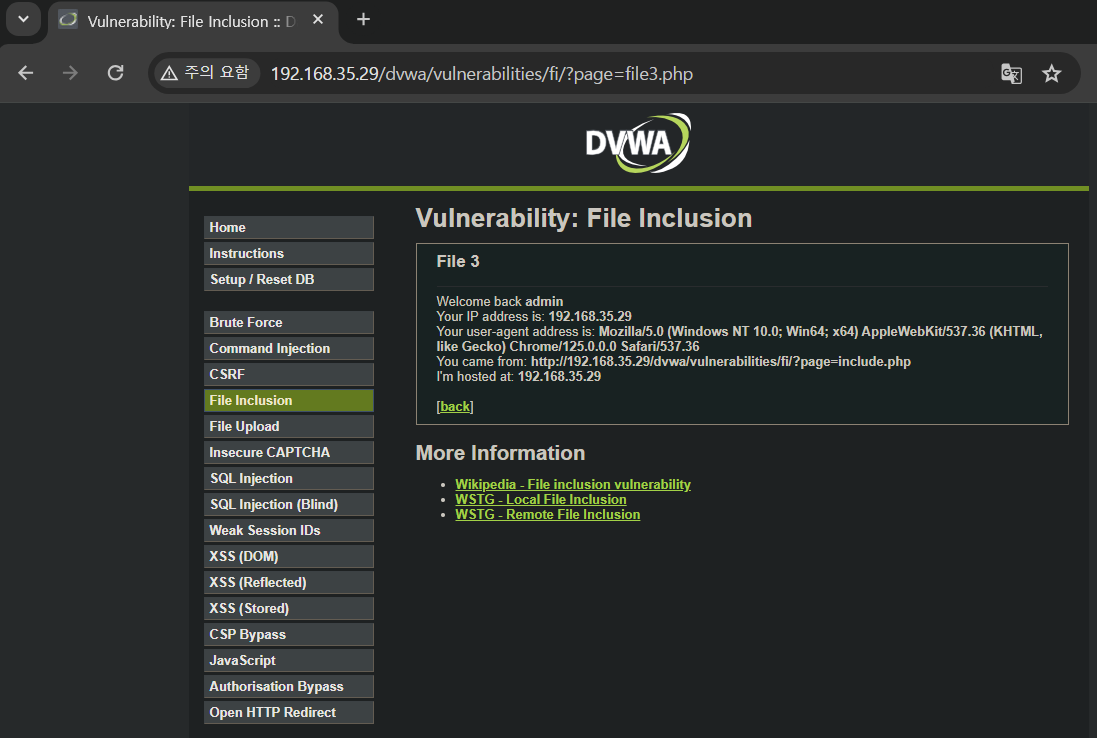
Task: Click the not-secure warning badge
Action: 206,73
